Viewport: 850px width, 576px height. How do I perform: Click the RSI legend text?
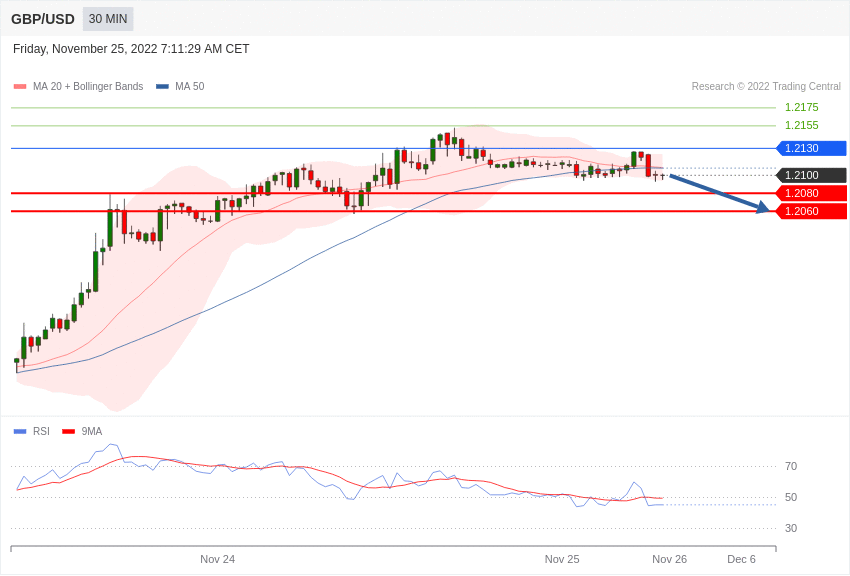point(41,431)
